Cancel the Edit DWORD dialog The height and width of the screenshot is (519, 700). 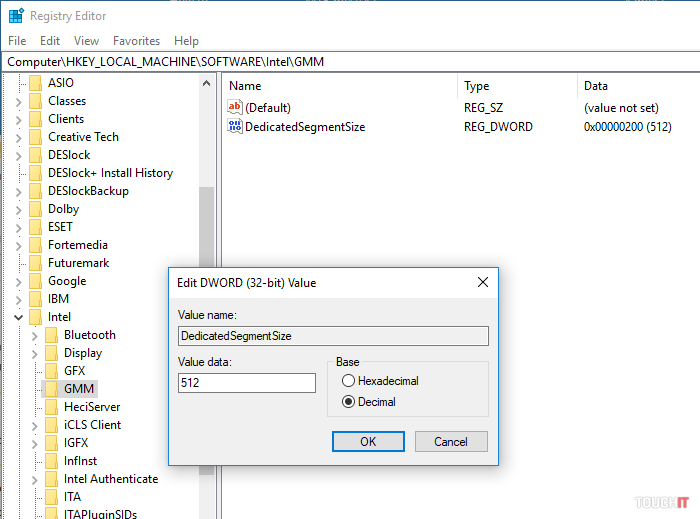[450, 441]
